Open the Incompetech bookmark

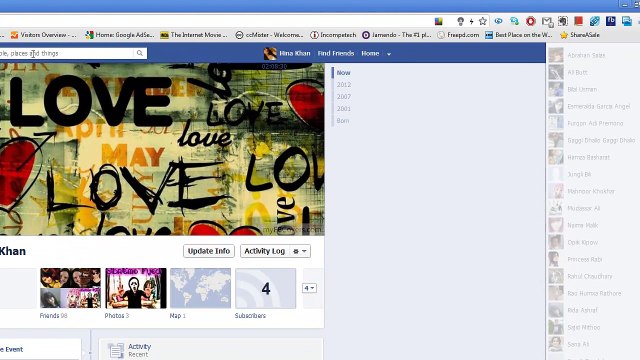click(x=333, y=35)
